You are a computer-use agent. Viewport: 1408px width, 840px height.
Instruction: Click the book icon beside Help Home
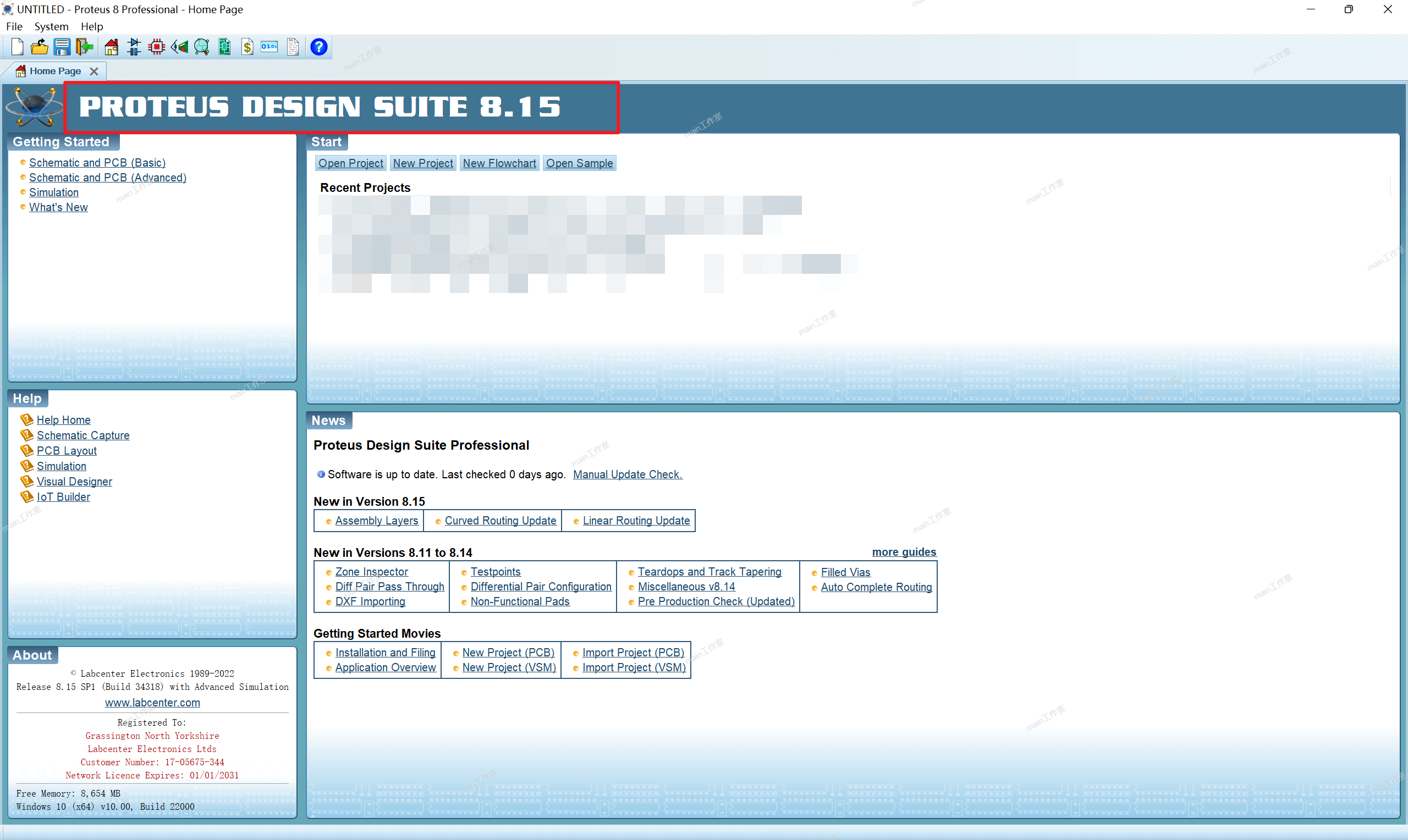pos(26,420)
